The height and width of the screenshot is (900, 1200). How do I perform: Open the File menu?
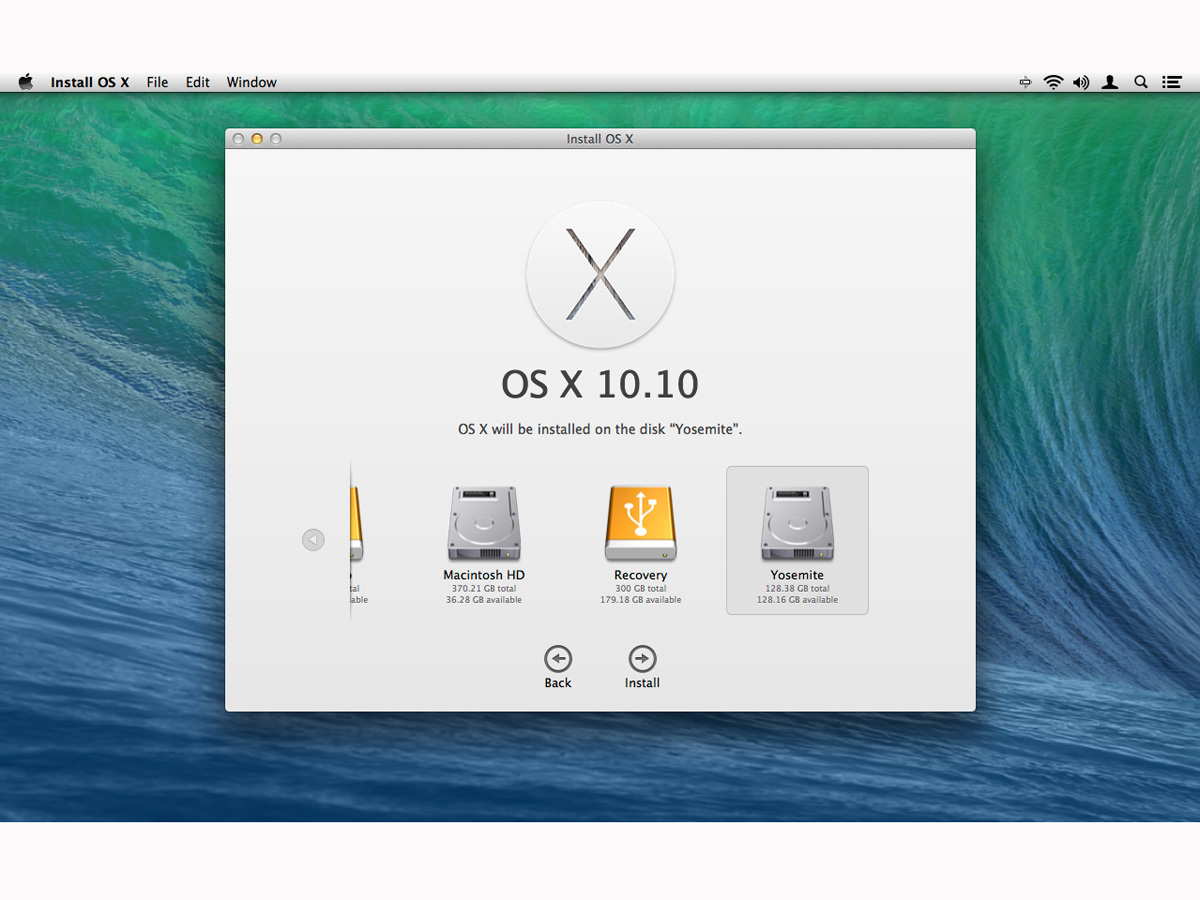(157, 82)
